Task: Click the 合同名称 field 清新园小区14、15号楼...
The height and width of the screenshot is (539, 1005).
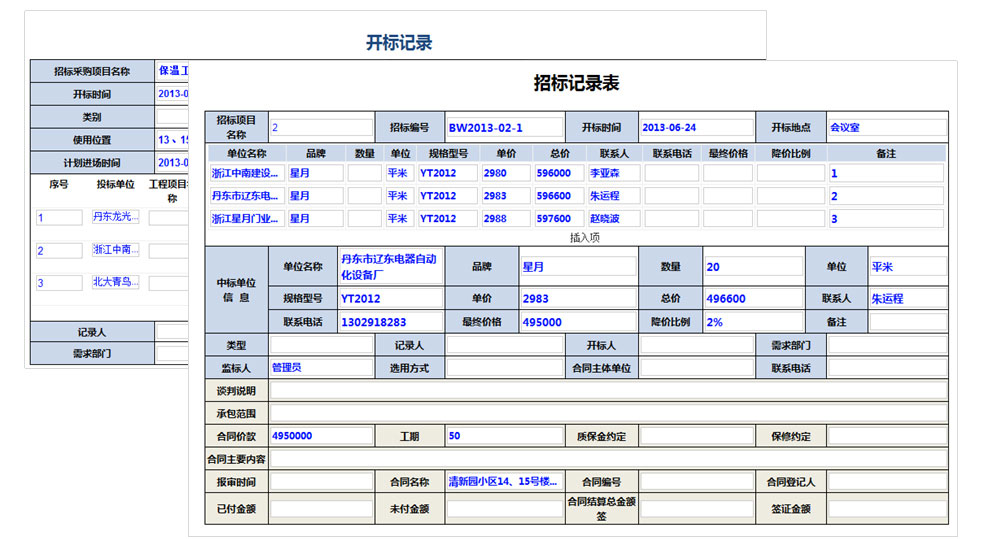Action: tap(504, 482)
